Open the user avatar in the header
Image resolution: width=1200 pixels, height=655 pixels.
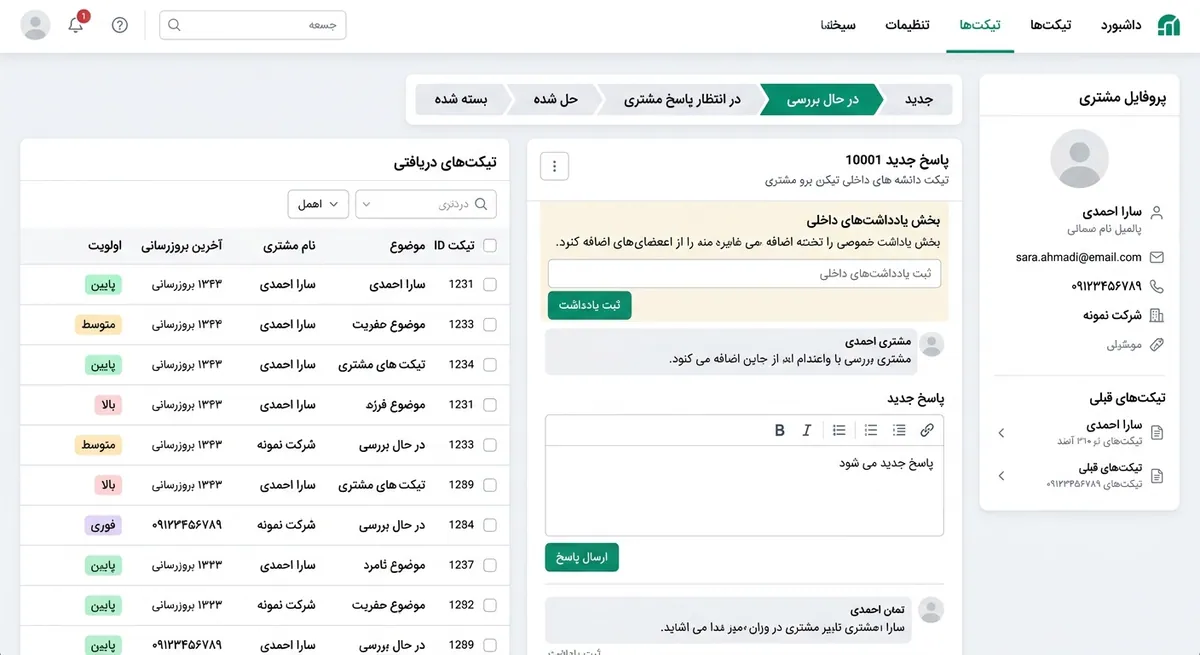[36, 25]
